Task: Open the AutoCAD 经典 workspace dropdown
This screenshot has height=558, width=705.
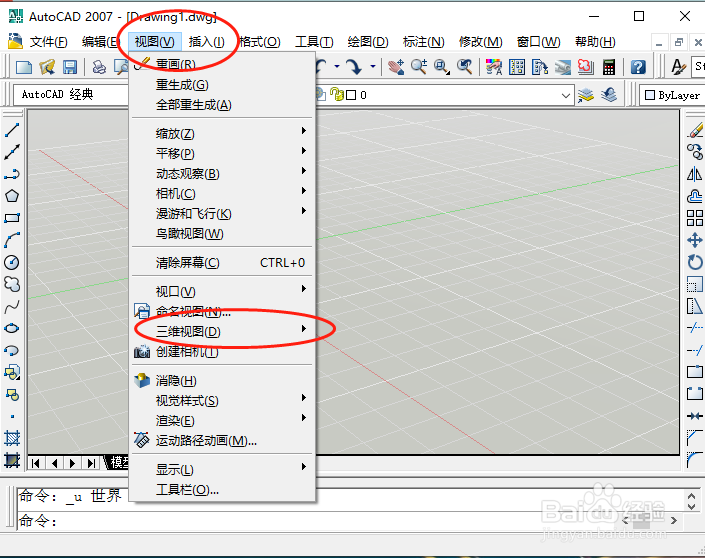Action: tap(71, 94)
